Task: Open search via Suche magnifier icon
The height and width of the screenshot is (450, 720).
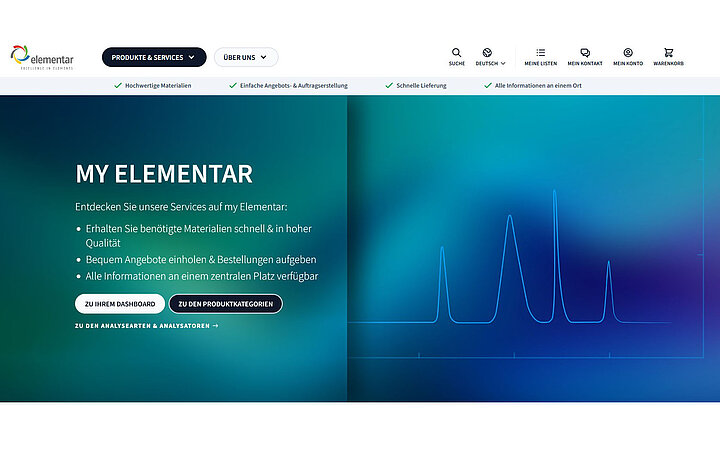Action: [x=456, y=52]
